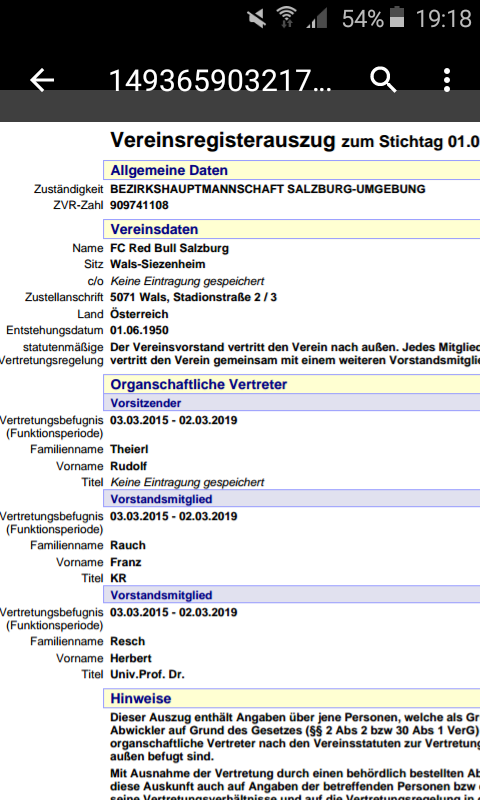Image resolution: width=480 pixels, height=800 pixels.
Task: Select the Vereinsdaten section header
Action: (291, 229)
